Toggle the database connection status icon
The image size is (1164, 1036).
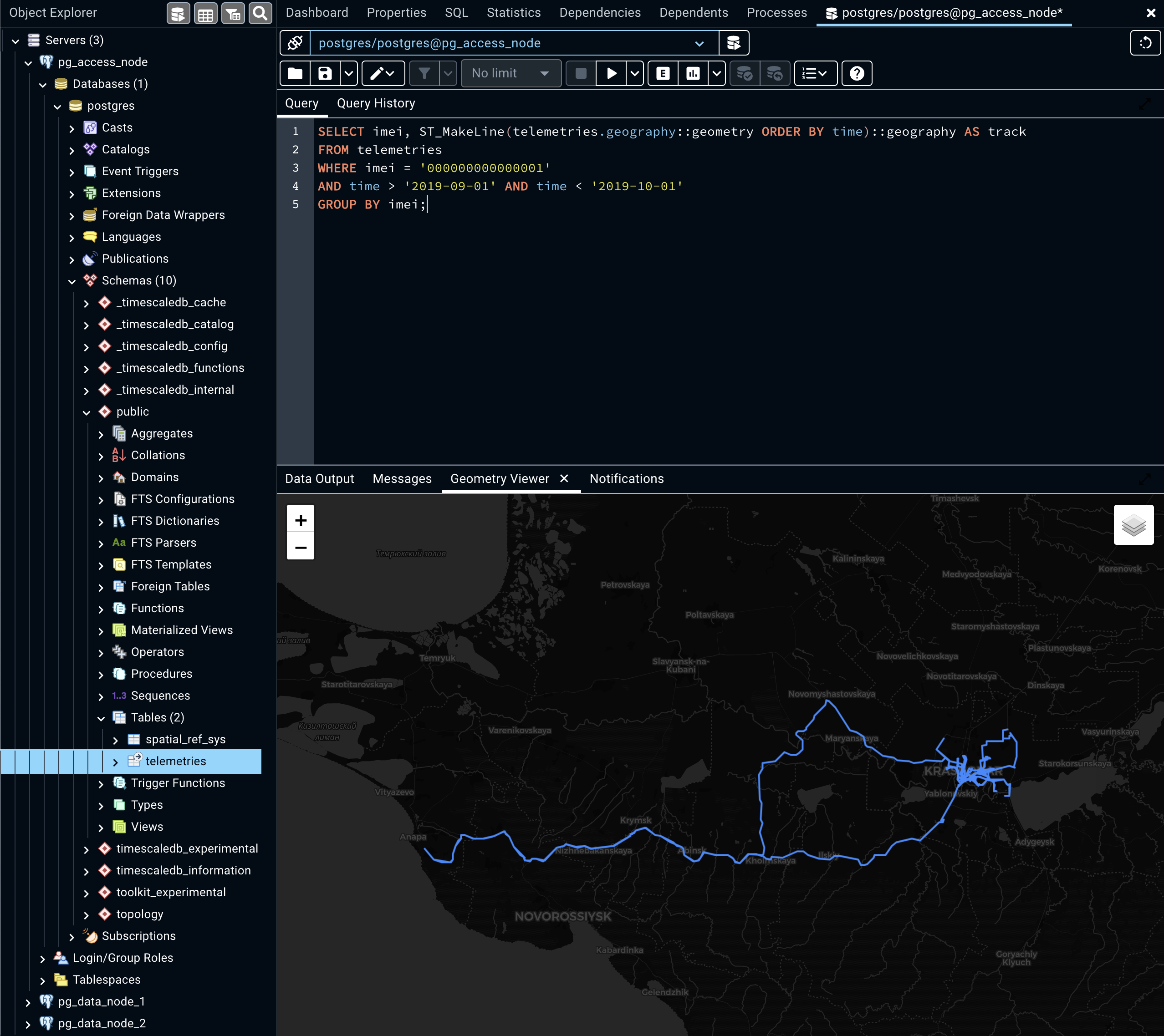click(x=295, y=43)
